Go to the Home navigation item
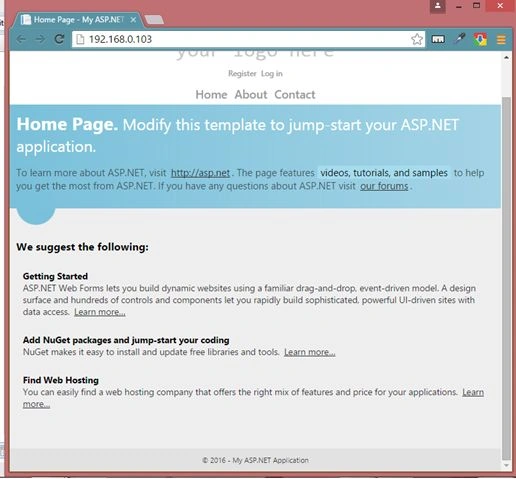This screenshot has height=479, width=516. tap(211, 95)
